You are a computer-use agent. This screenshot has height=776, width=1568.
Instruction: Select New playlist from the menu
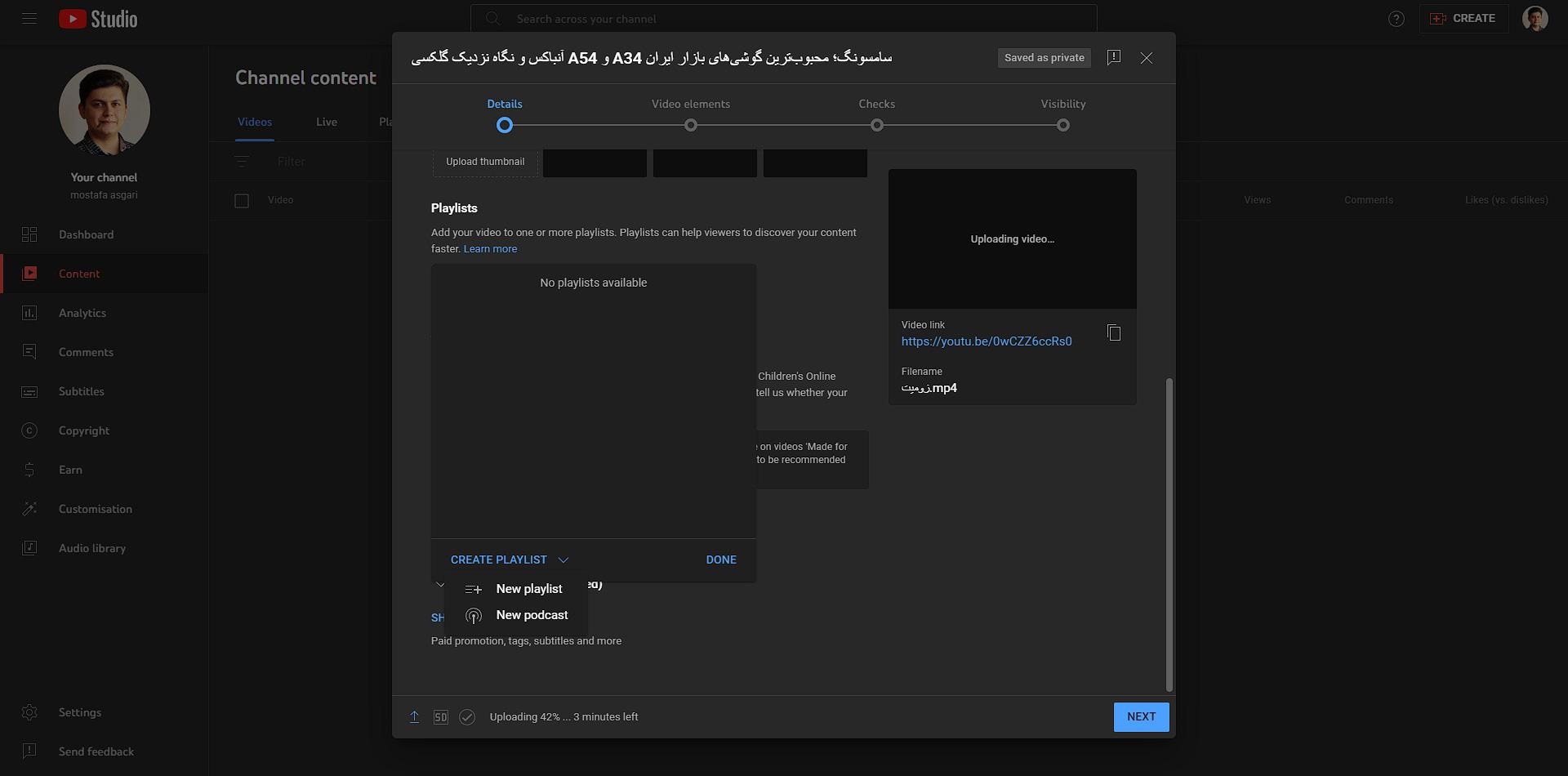point(516,589)
